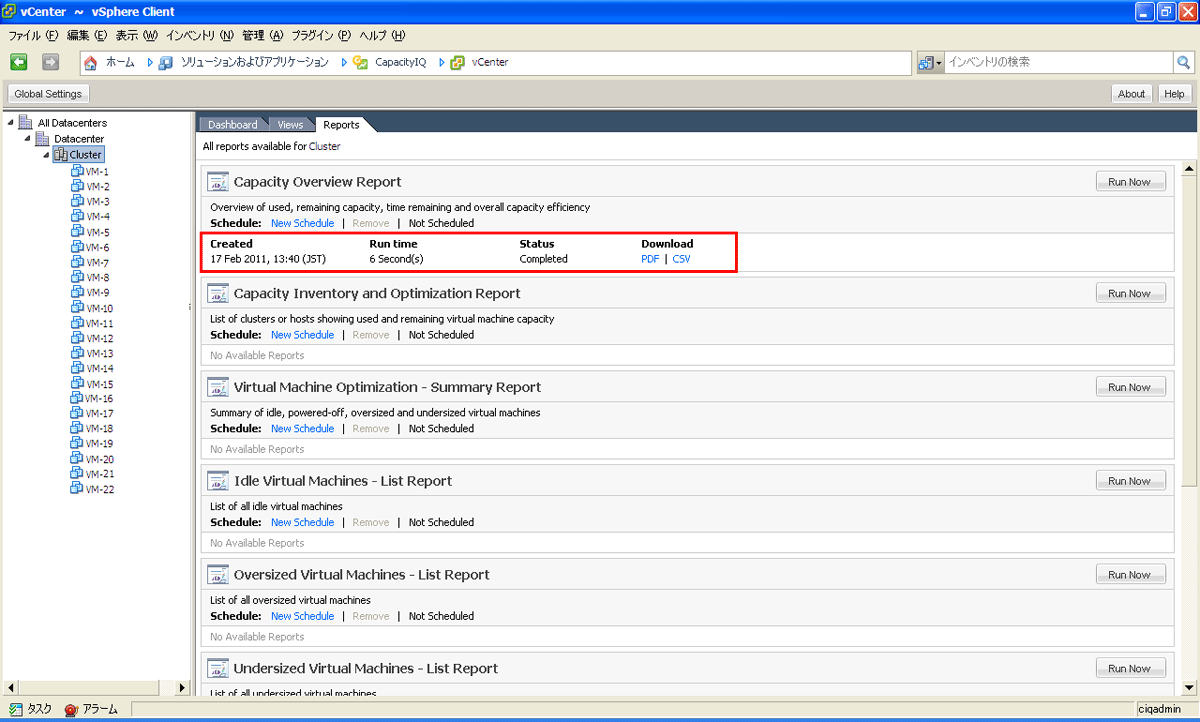Run Capacity Inventory and Optimization Report now
The height and width of the screenshot is (722, 1200).
[x=1131, y=293]
